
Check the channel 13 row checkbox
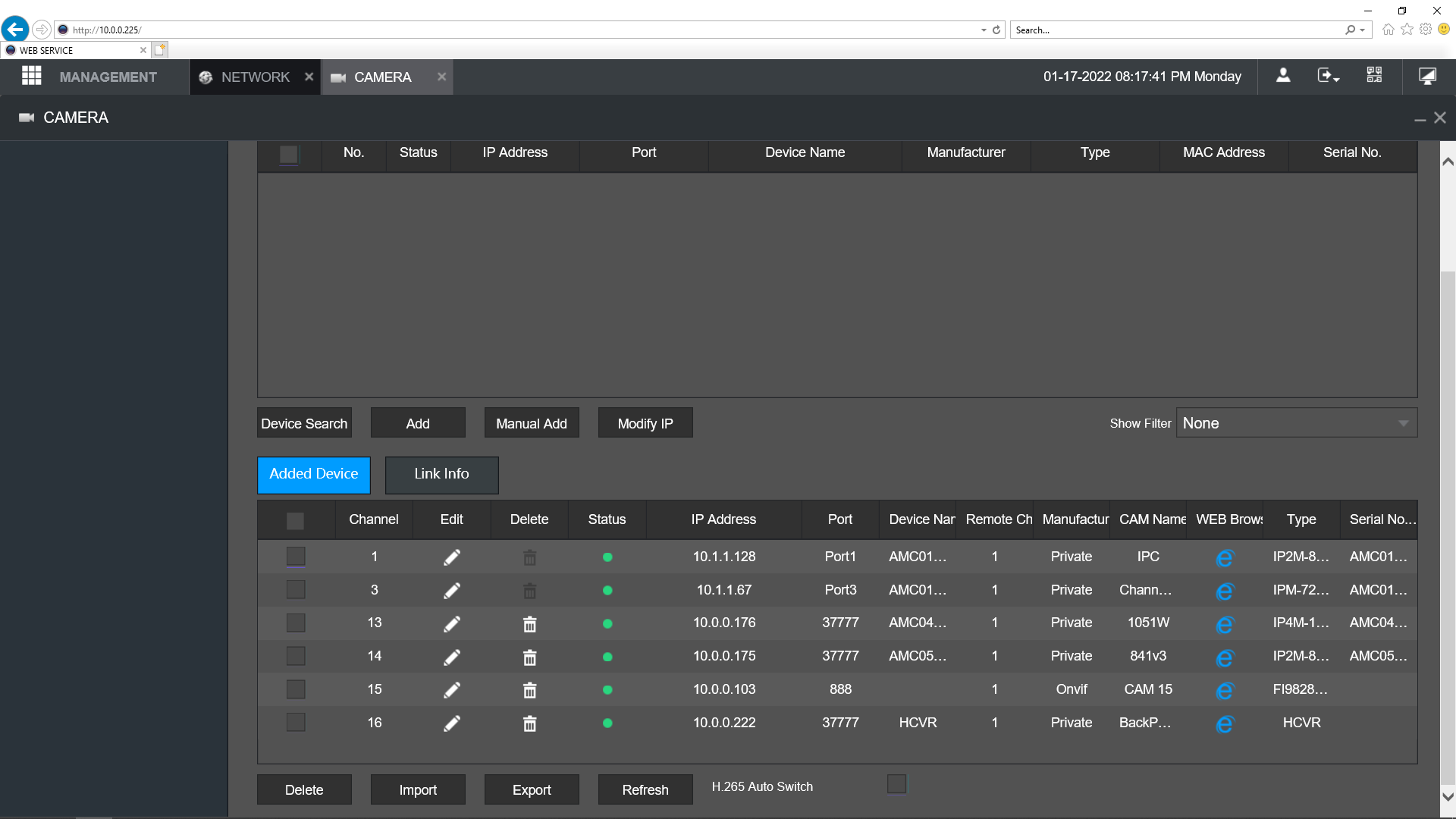(296, 623)
